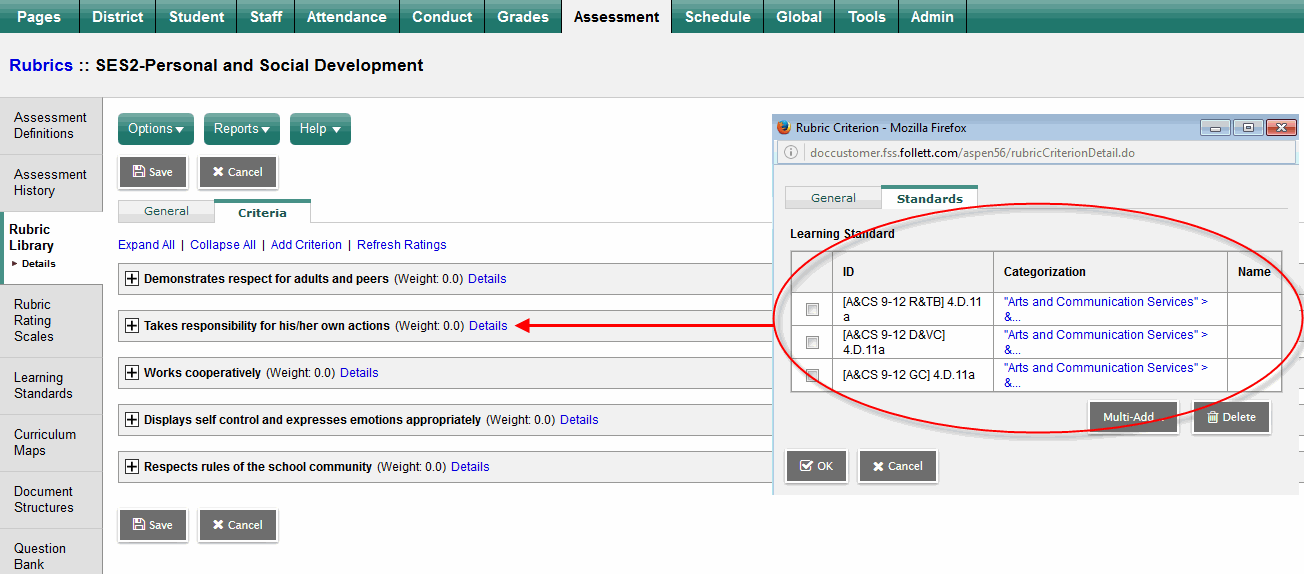
Task: Click OK button with checkmark icon
Action: coord(816,466)
